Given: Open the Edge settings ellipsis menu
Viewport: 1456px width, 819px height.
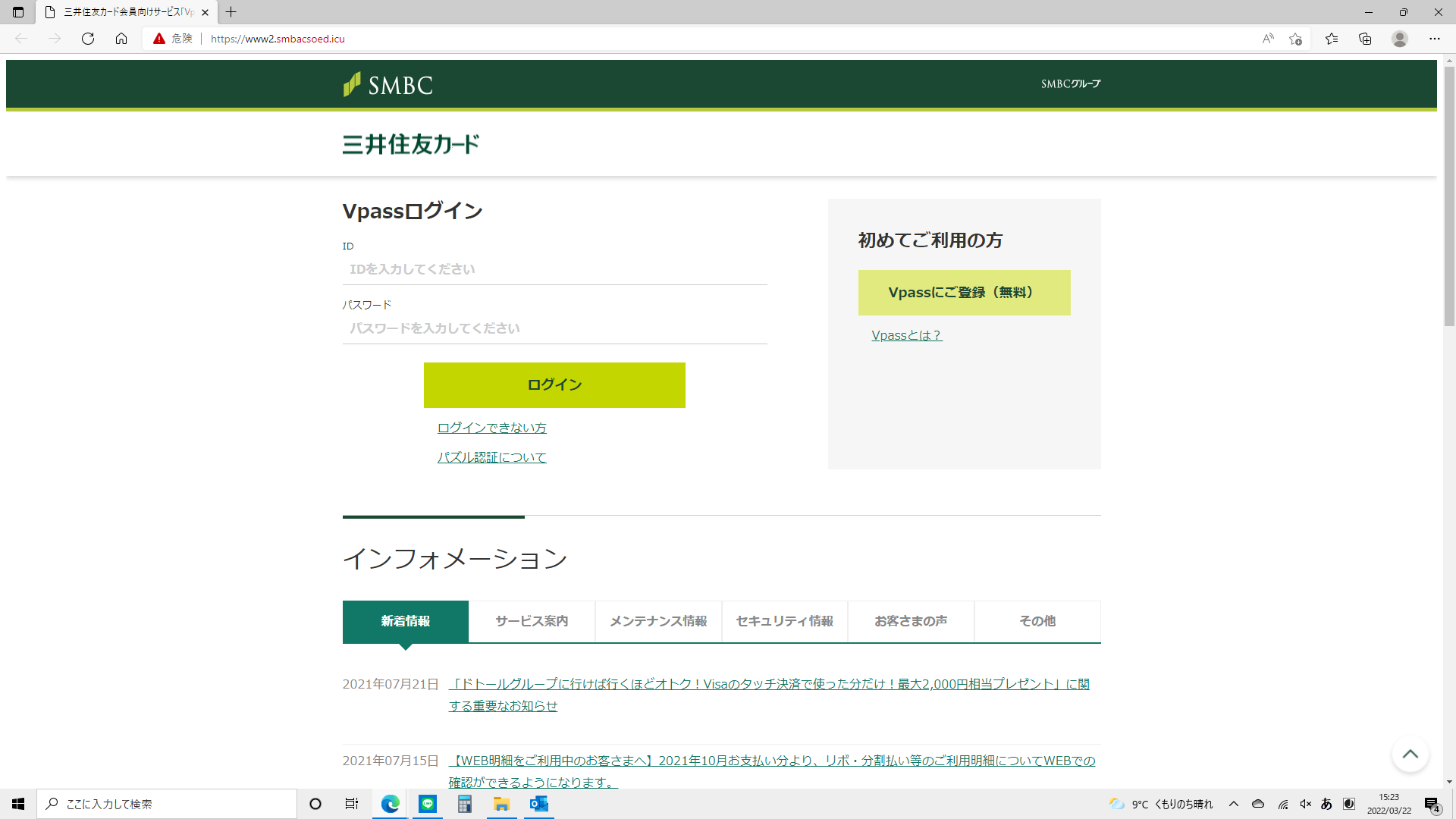Looking at the screenshot, I should pos(1435,39).
